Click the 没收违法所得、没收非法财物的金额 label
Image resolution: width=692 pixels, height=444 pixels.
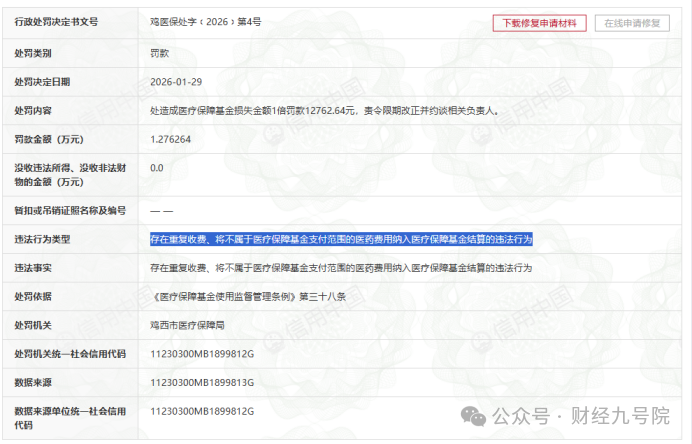(x=70, y=175)
